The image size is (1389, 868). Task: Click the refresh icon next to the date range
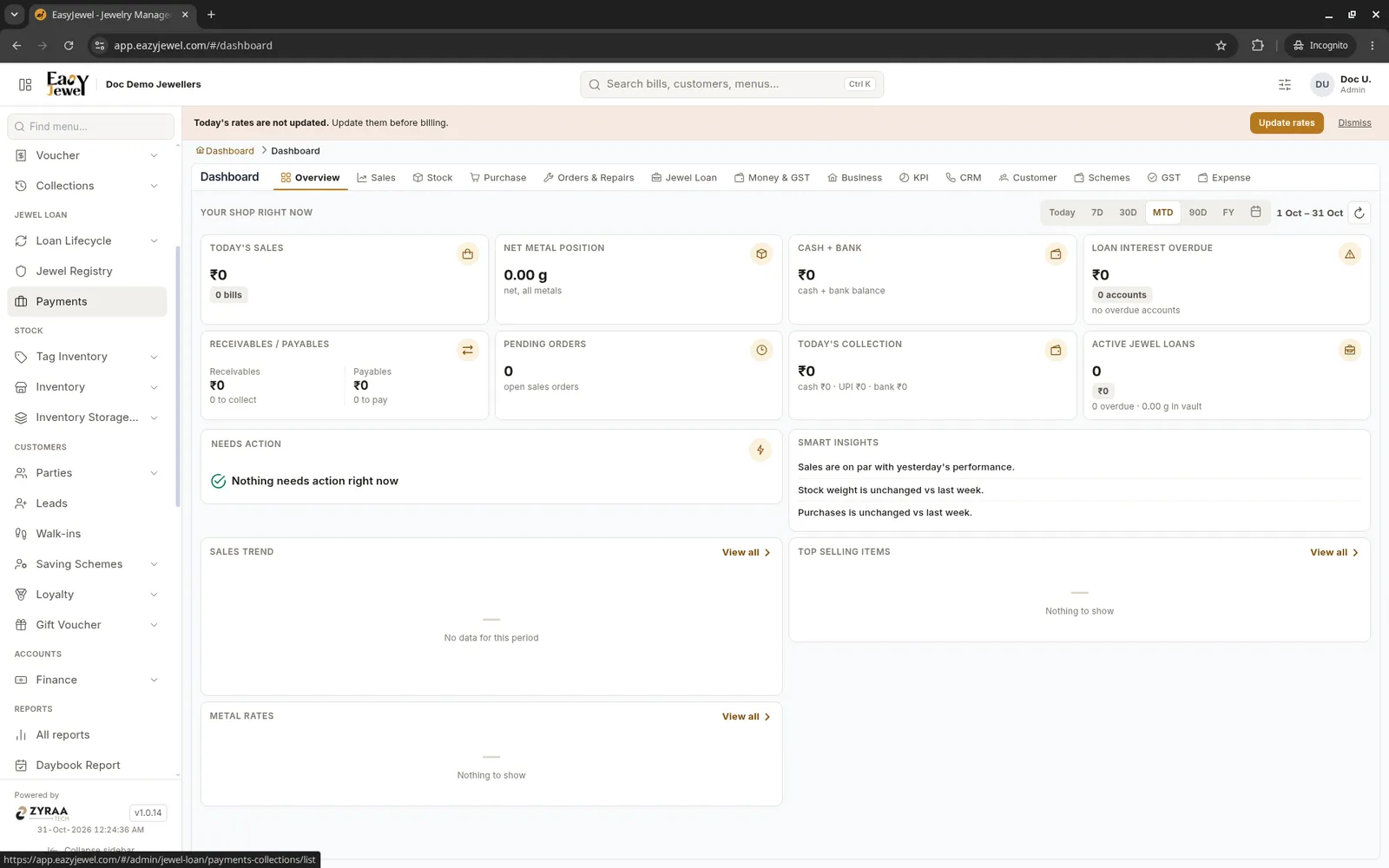click(1359, 213)
